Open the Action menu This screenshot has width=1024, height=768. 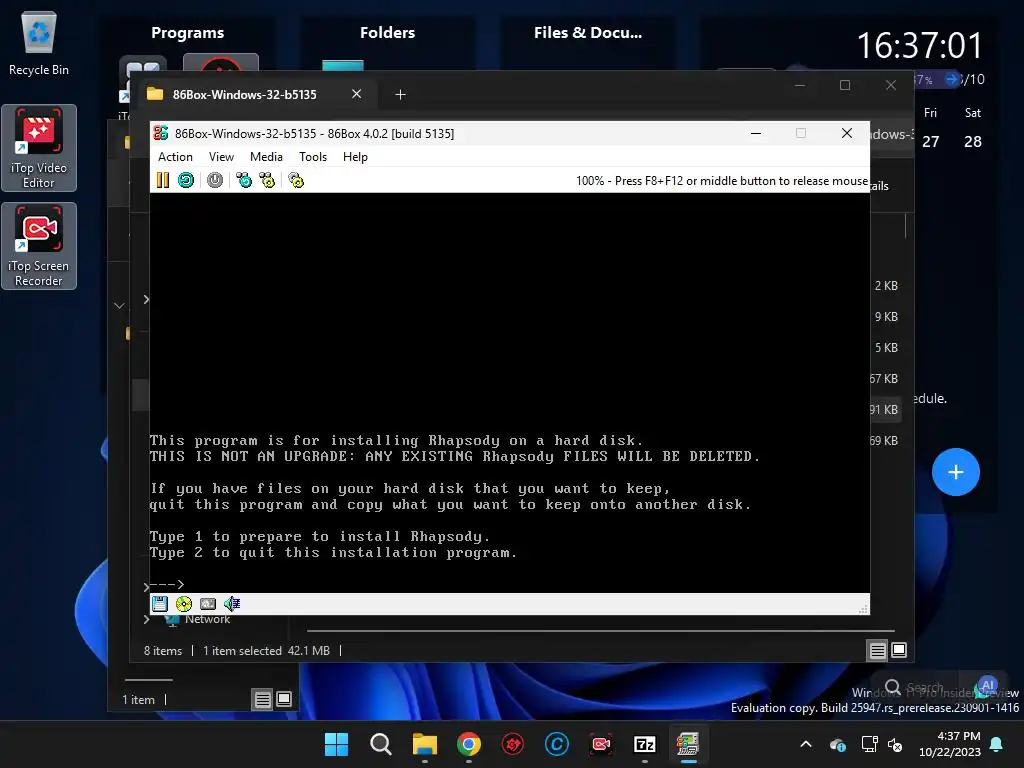[175, 157]
